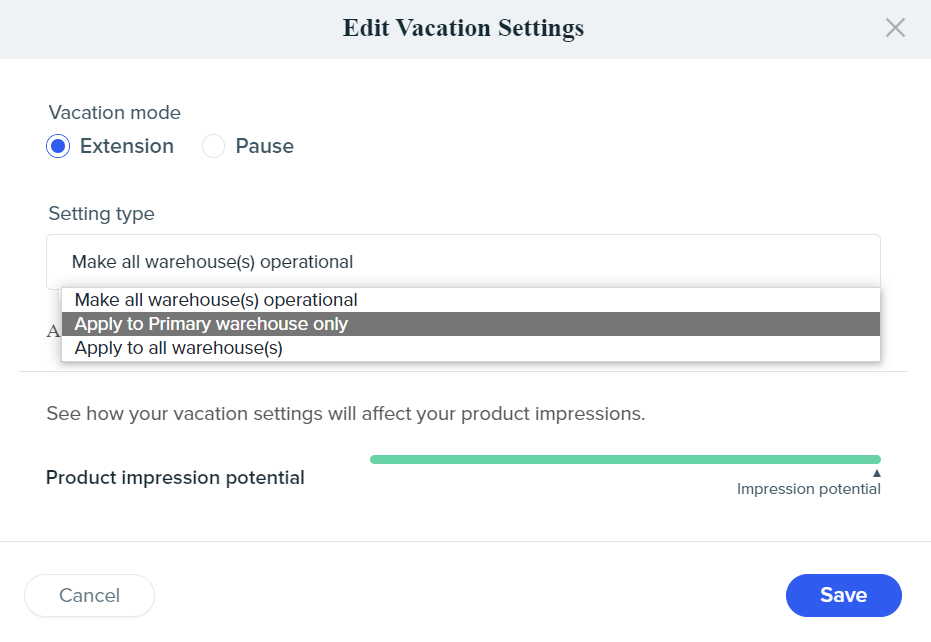
Task: Click the Setting type field label
Action: pos(101,213)
